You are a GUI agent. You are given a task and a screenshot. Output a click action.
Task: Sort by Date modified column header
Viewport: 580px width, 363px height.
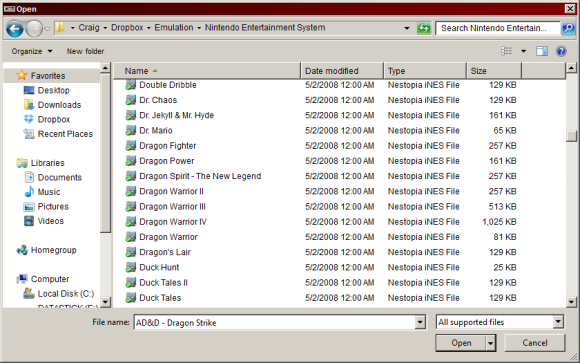point(342,71)
